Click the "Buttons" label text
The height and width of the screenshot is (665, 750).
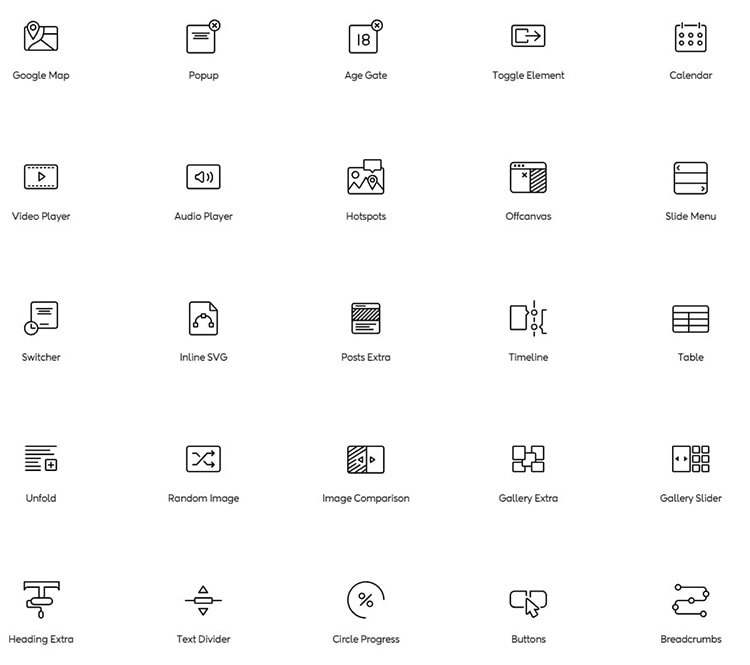click(x=528, y=639)
